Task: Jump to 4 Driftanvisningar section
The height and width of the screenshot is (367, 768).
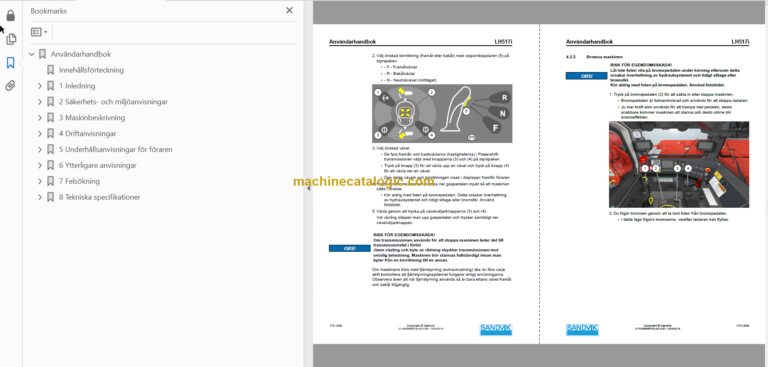Action: coord(88,133)
